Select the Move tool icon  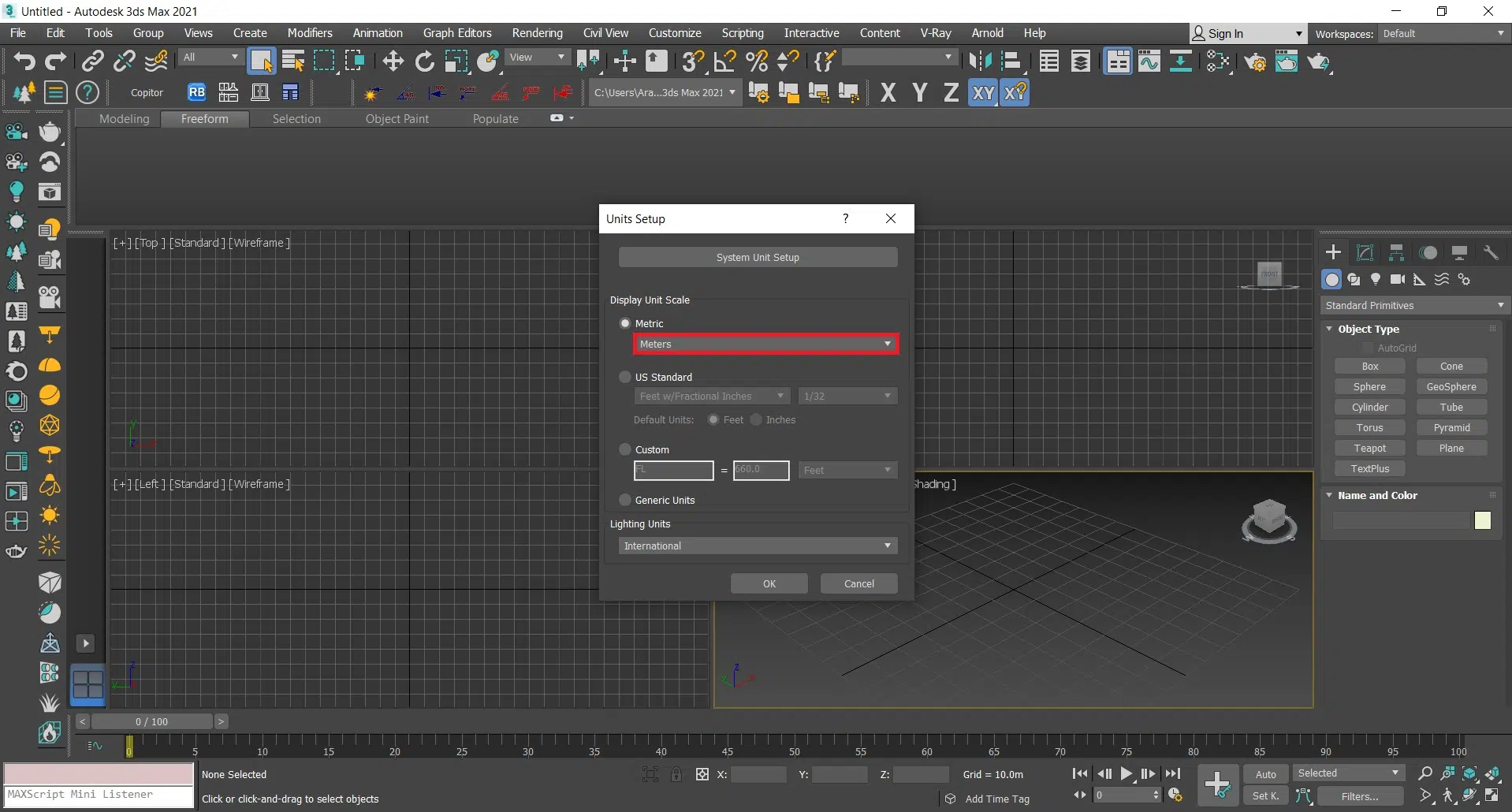[393, 61]
